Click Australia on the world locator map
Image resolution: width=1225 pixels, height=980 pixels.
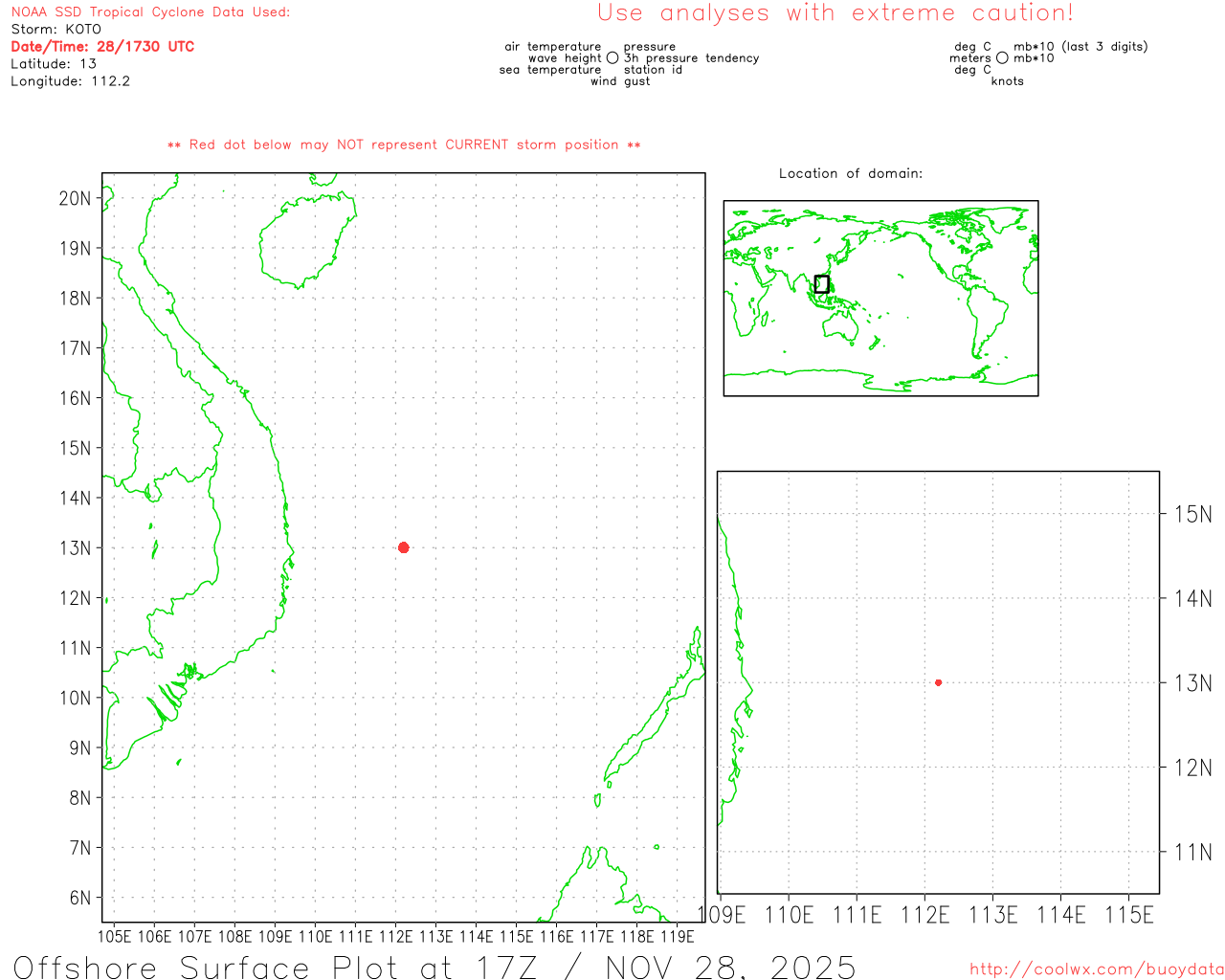click(x=842, y=326)
